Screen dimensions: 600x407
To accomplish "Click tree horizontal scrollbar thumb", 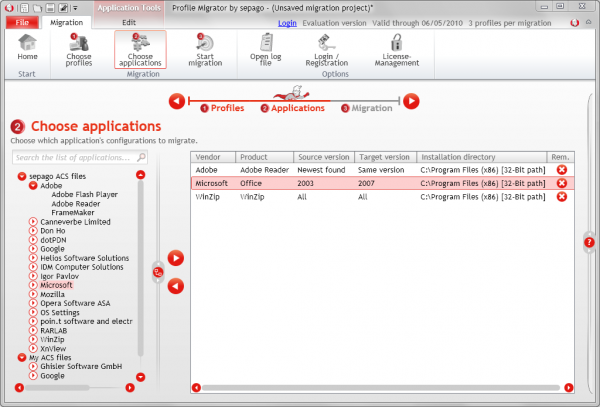I will (57, 388).
